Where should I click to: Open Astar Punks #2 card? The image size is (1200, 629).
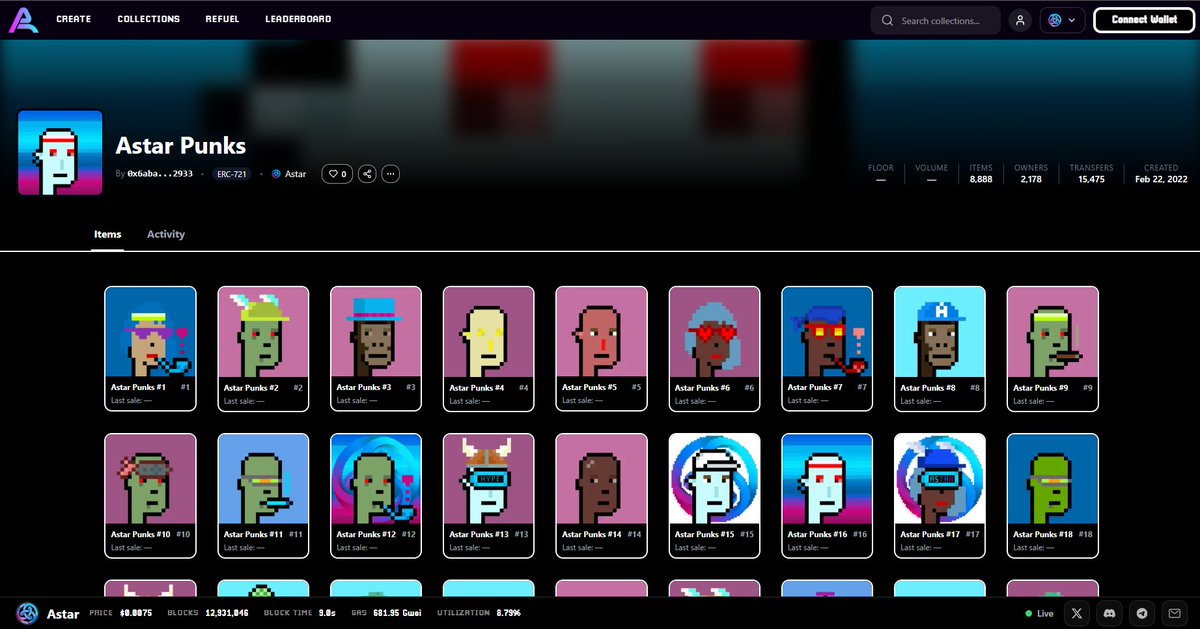pos(263,349)
